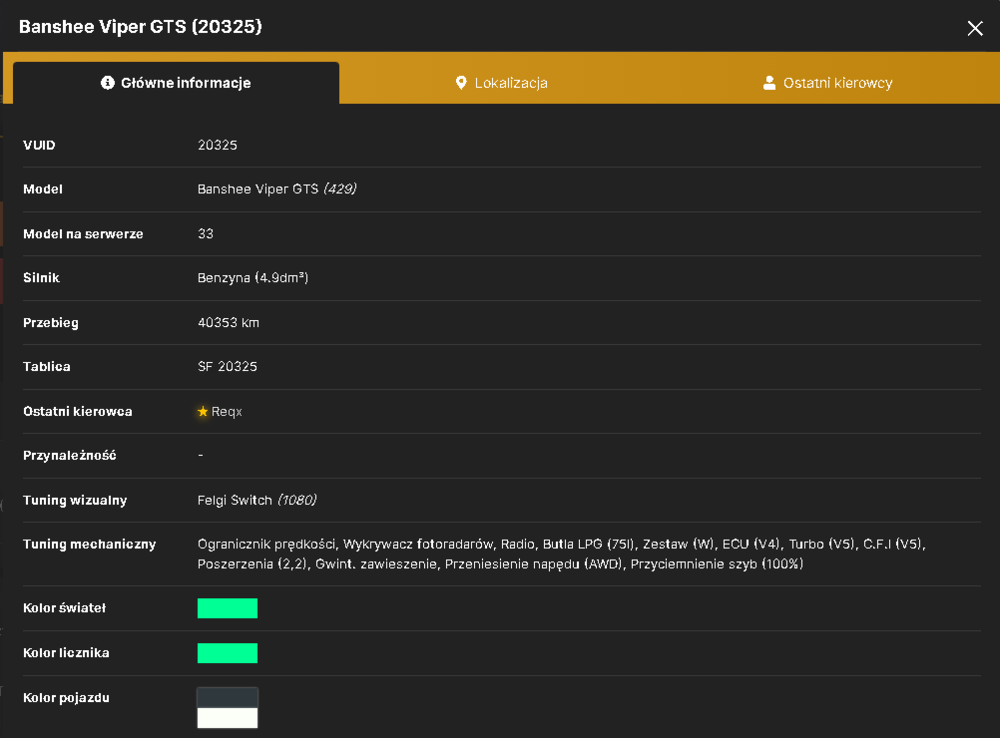Select the Kolor świateł green swatch
1000x738 pixels.
pyautogui.click(x=227, y=608)
